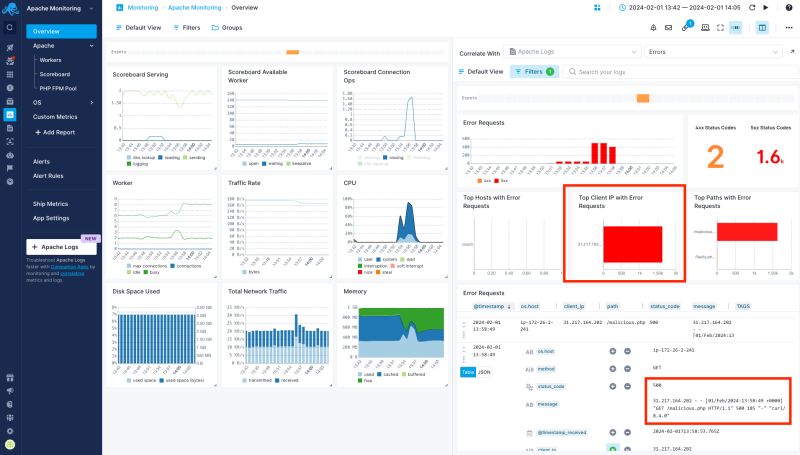Switch to the Table tab
This screenshot has width=800, height=455.
point(468,372)
